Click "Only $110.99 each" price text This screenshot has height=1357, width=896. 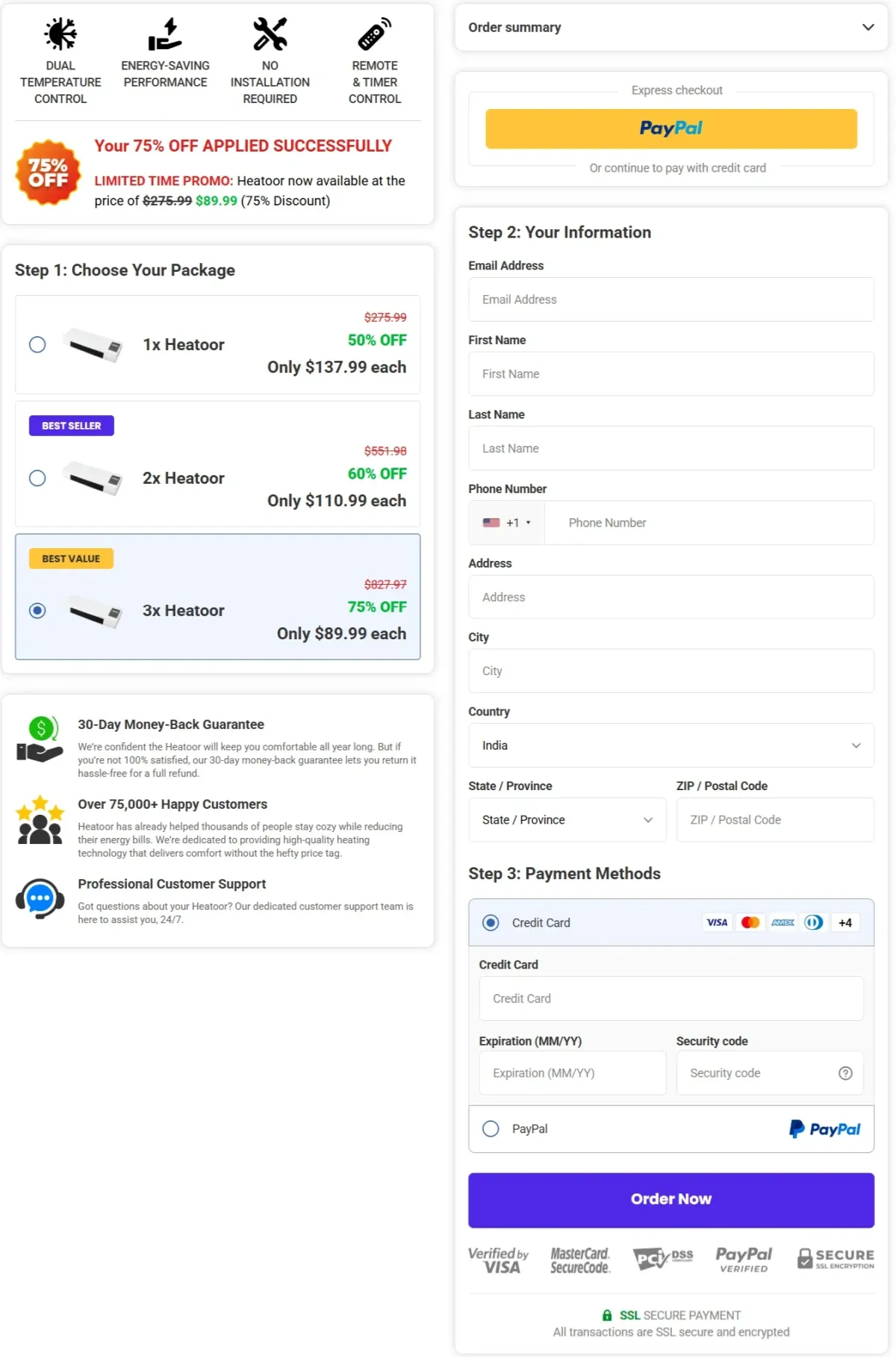click(337, 500)
